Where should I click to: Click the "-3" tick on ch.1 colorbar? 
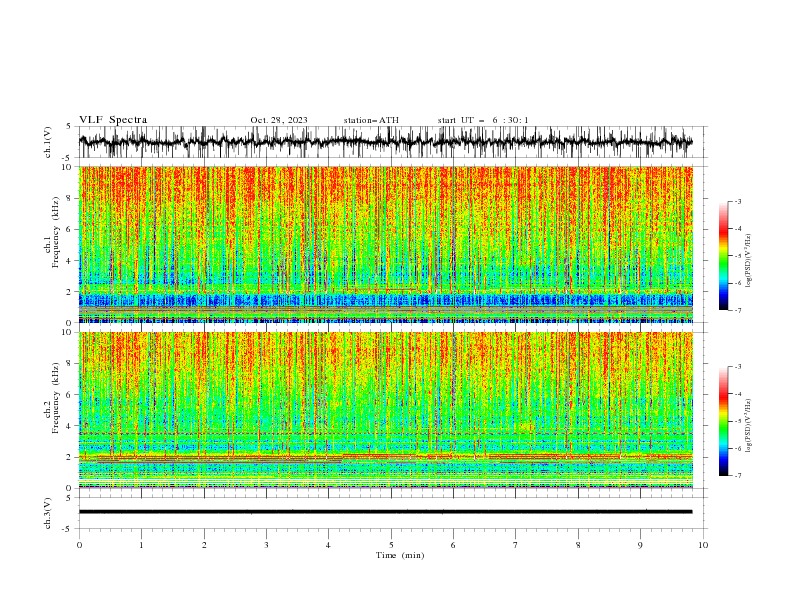click(x=738, y=201)
